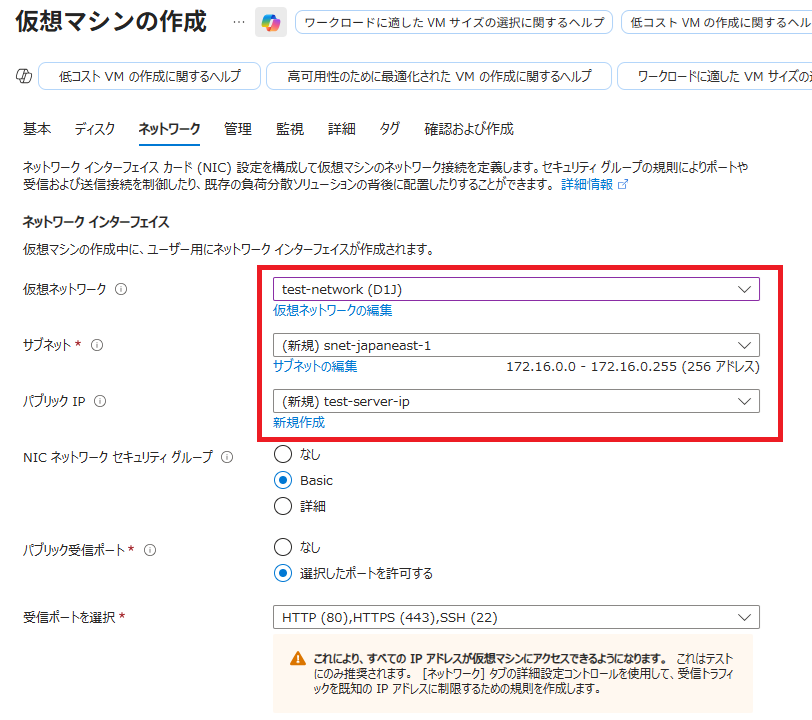
Task: Select the Basic radio for NIC security group
Action: pyautogui.click(x=283, y=480)
